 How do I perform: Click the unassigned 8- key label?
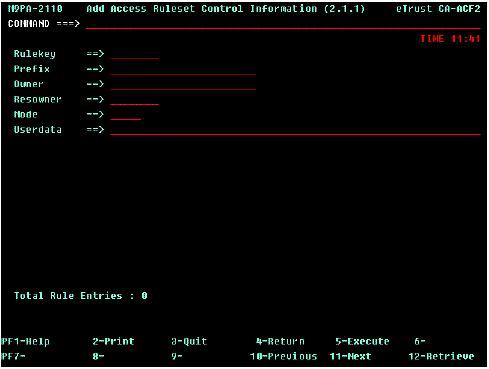pyautogui.click(x=98, y=356)
